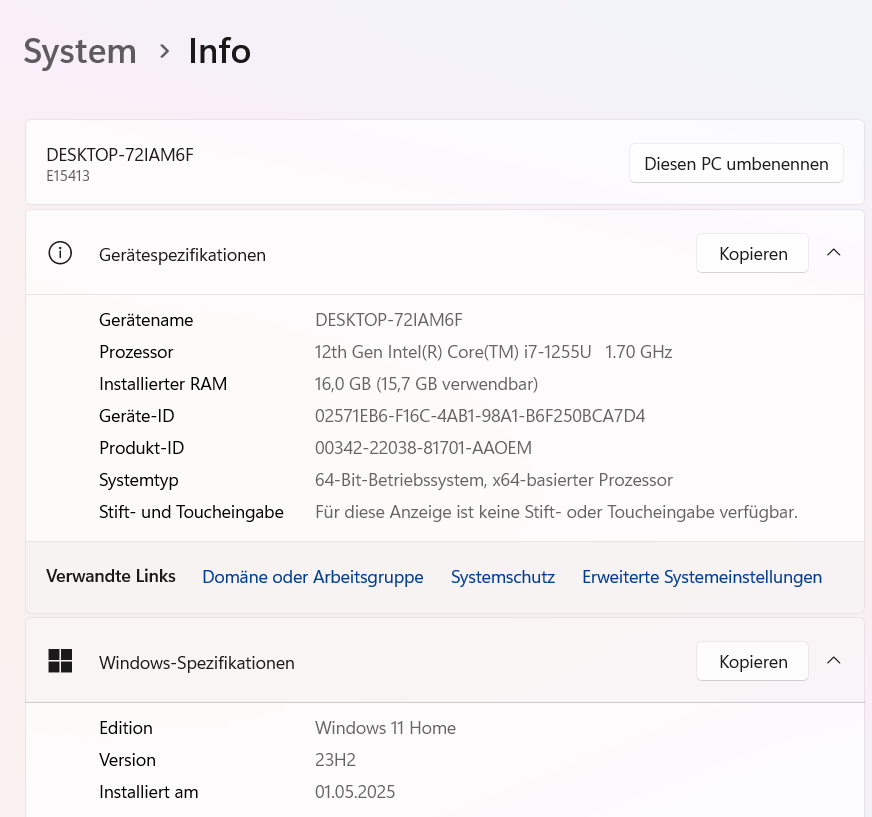
Task: Click the Systemtyp label
Action: [x=139, y=480]
